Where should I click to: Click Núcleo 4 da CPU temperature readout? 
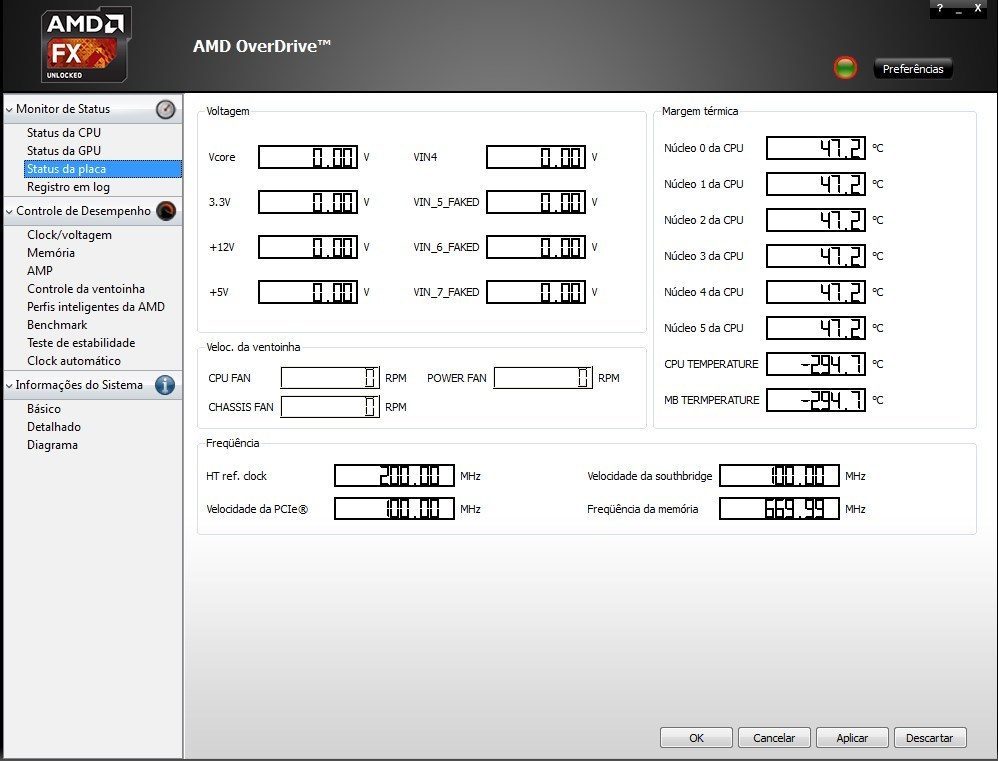click(816, 292)
